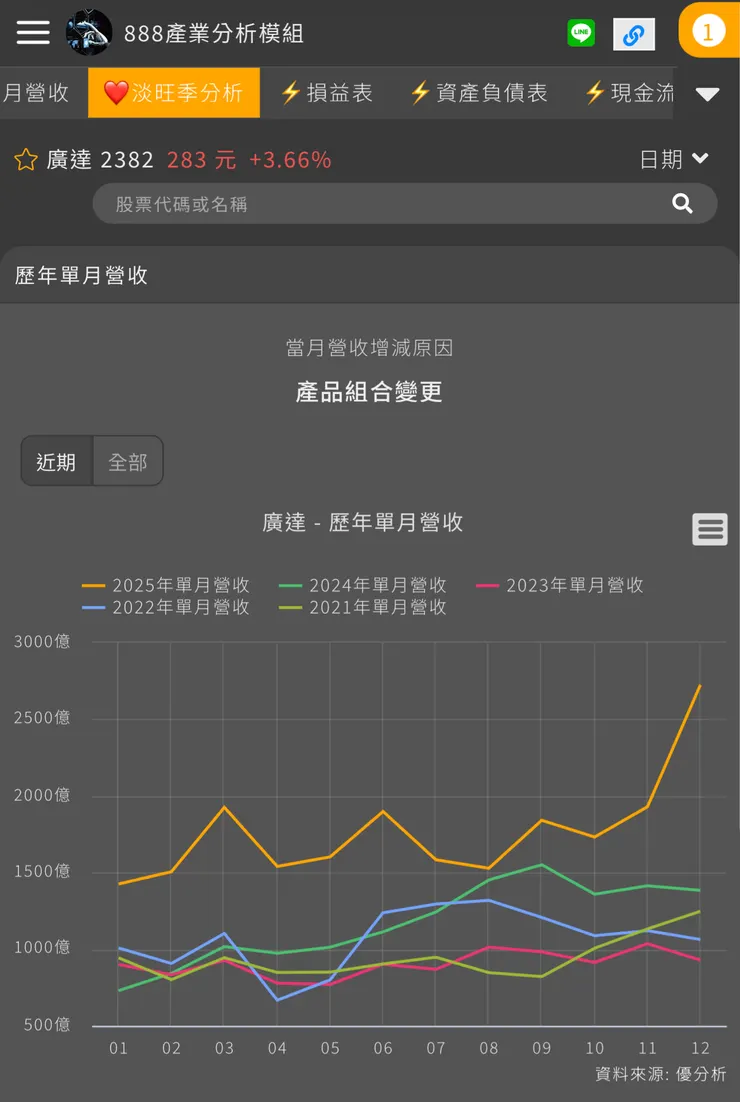Toggle the 2025年單月營收 legend series
This screenshot has width=740, height=1102.
166,585
